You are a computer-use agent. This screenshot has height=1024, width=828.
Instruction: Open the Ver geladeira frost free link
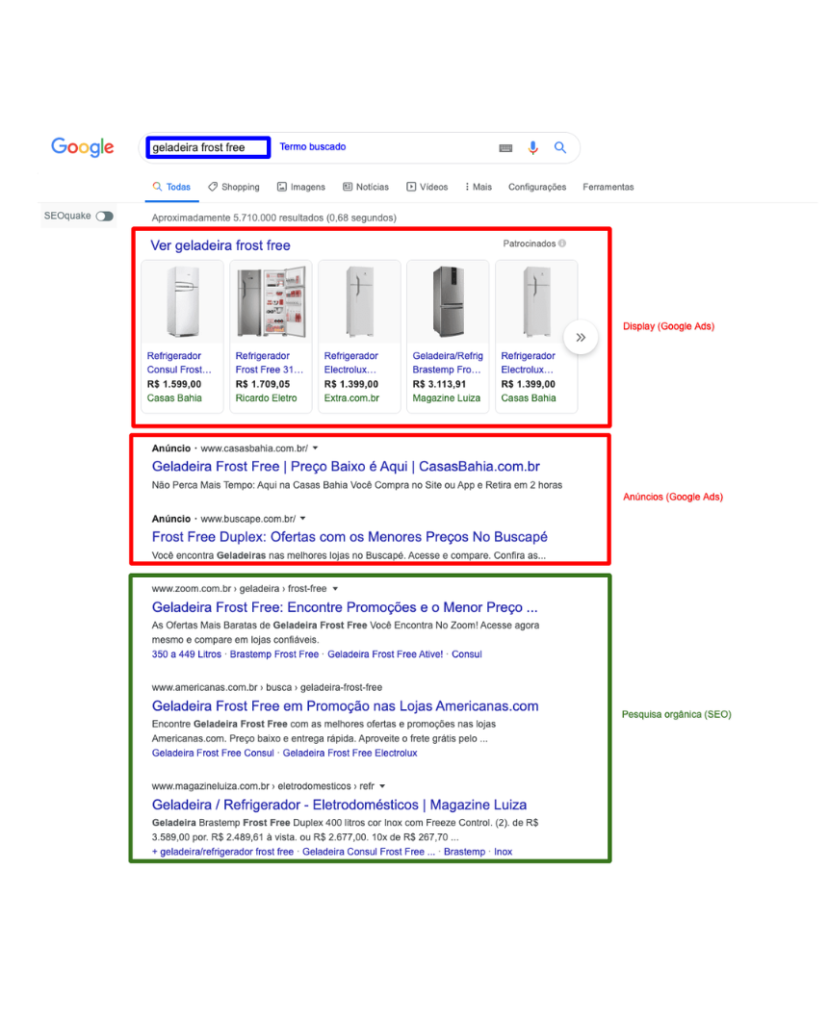click(221, 246)
